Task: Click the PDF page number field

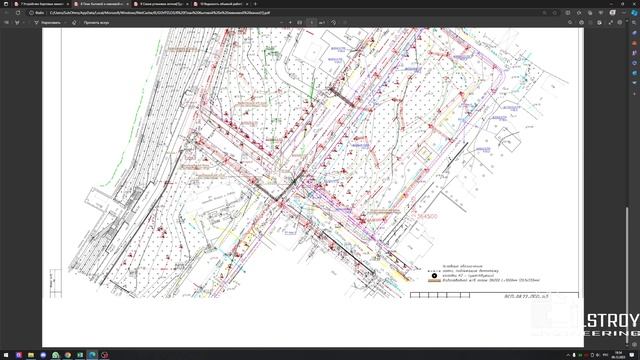Action: (311, 22)
